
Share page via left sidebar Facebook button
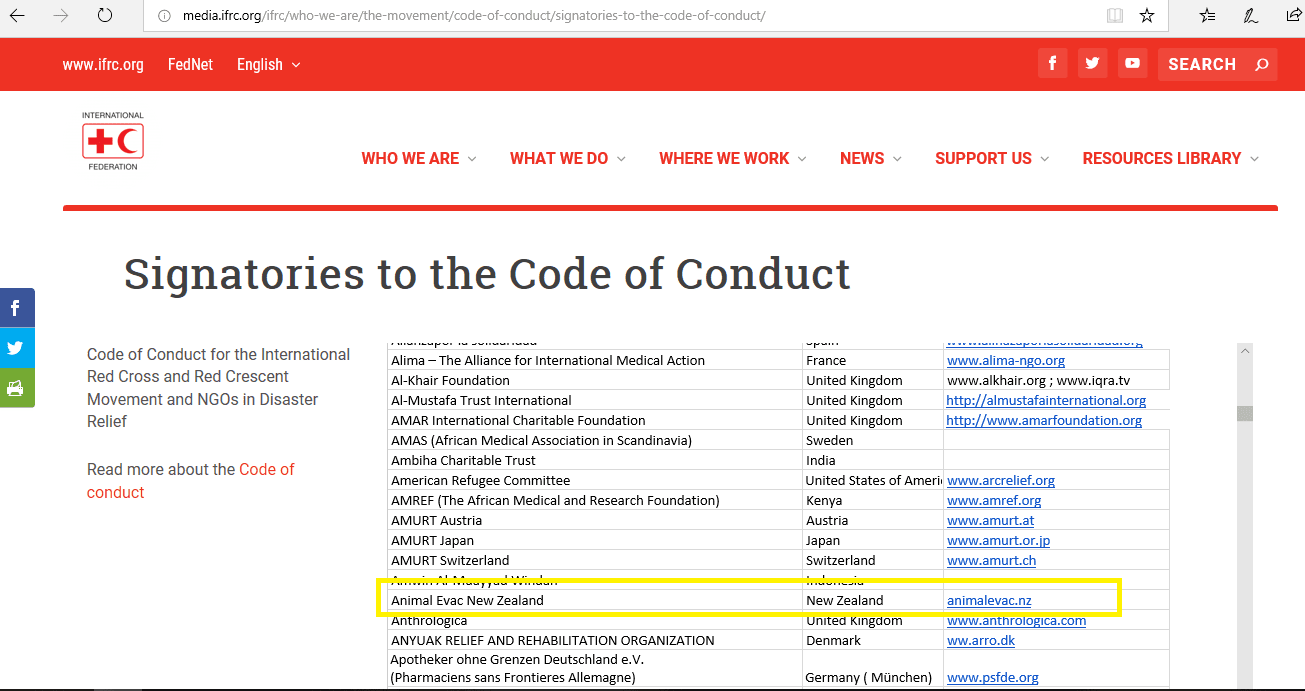tap(16, 308)
